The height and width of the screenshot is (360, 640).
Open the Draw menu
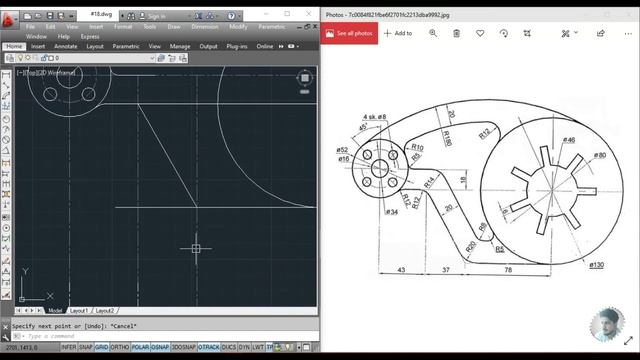coord(173,27)
